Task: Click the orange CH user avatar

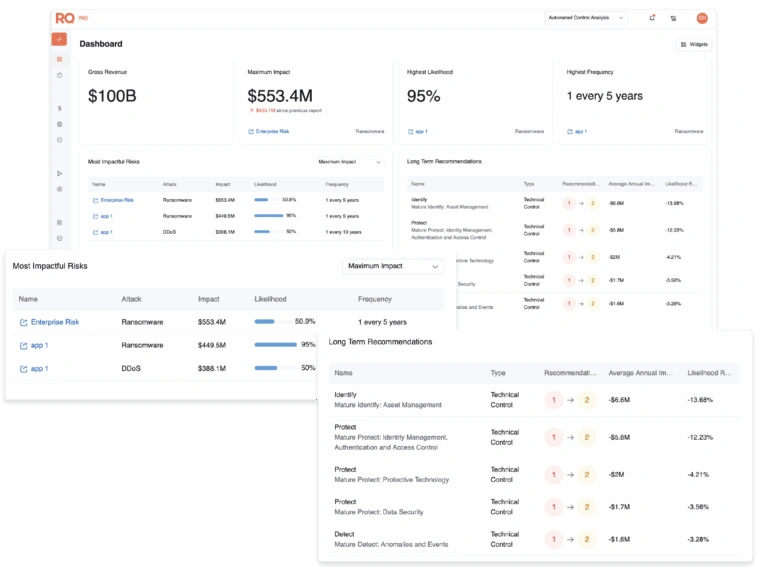Action: pyautogui.click(x=702, y=18)
